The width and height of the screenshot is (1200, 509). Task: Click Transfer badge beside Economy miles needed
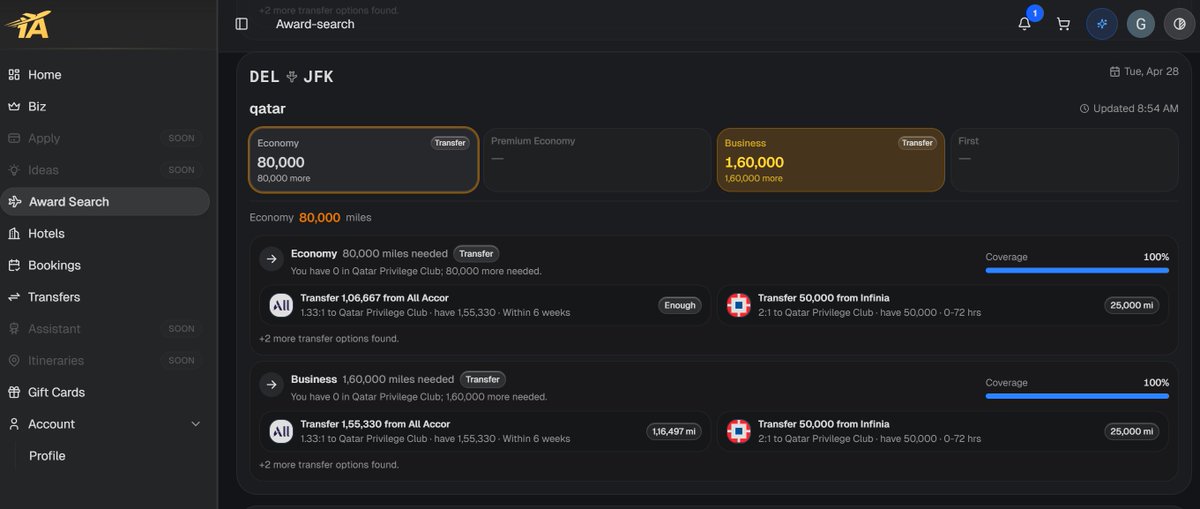pyautogui.click(x=476, y=254)
